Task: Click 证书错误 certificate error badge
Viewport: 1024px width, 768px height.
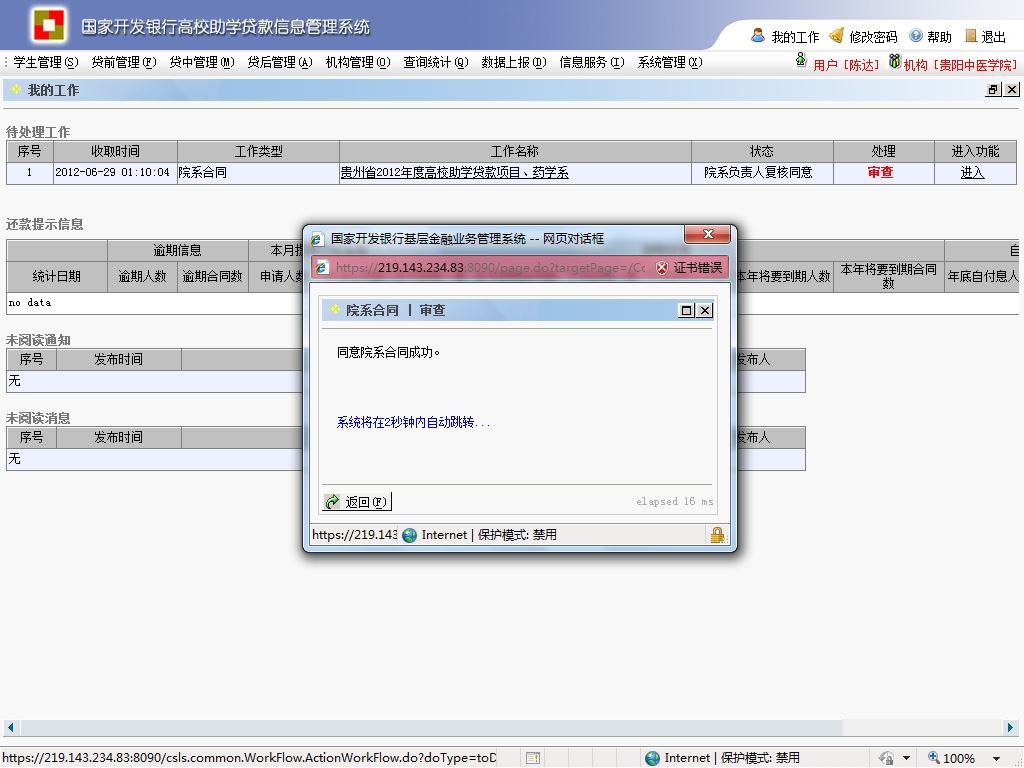Action: (690, 268)
